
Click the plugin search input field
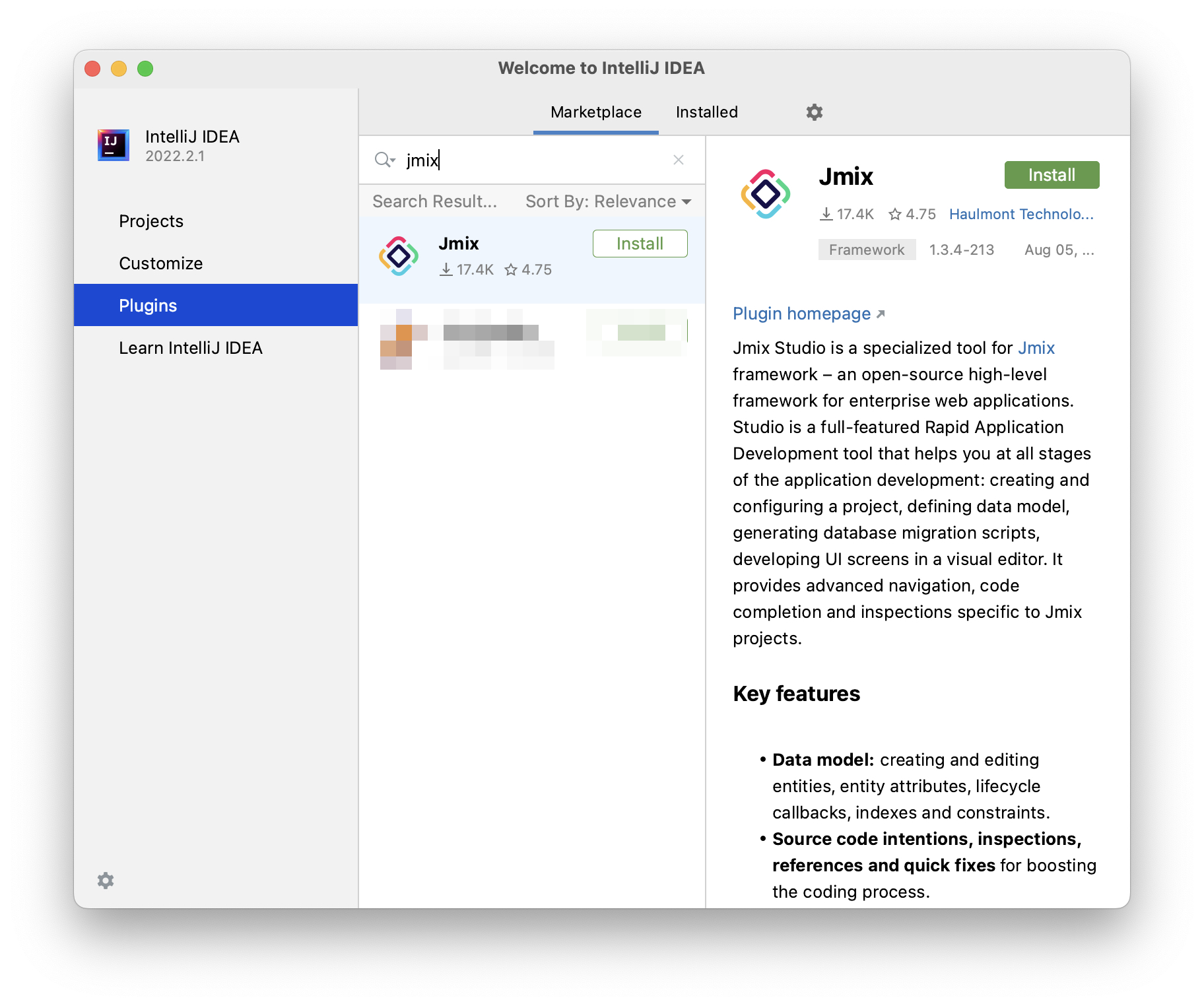[x=535, y=160]
